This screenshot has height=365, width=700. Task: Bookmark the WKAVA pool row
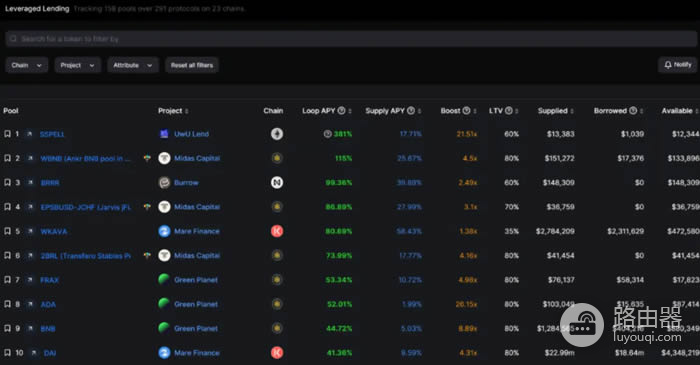coord(8,231)
